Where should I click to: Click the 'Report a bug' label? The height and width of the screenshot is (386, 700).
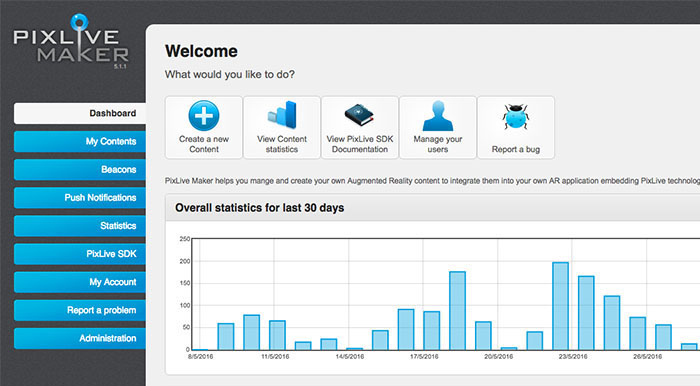point(516,149)
